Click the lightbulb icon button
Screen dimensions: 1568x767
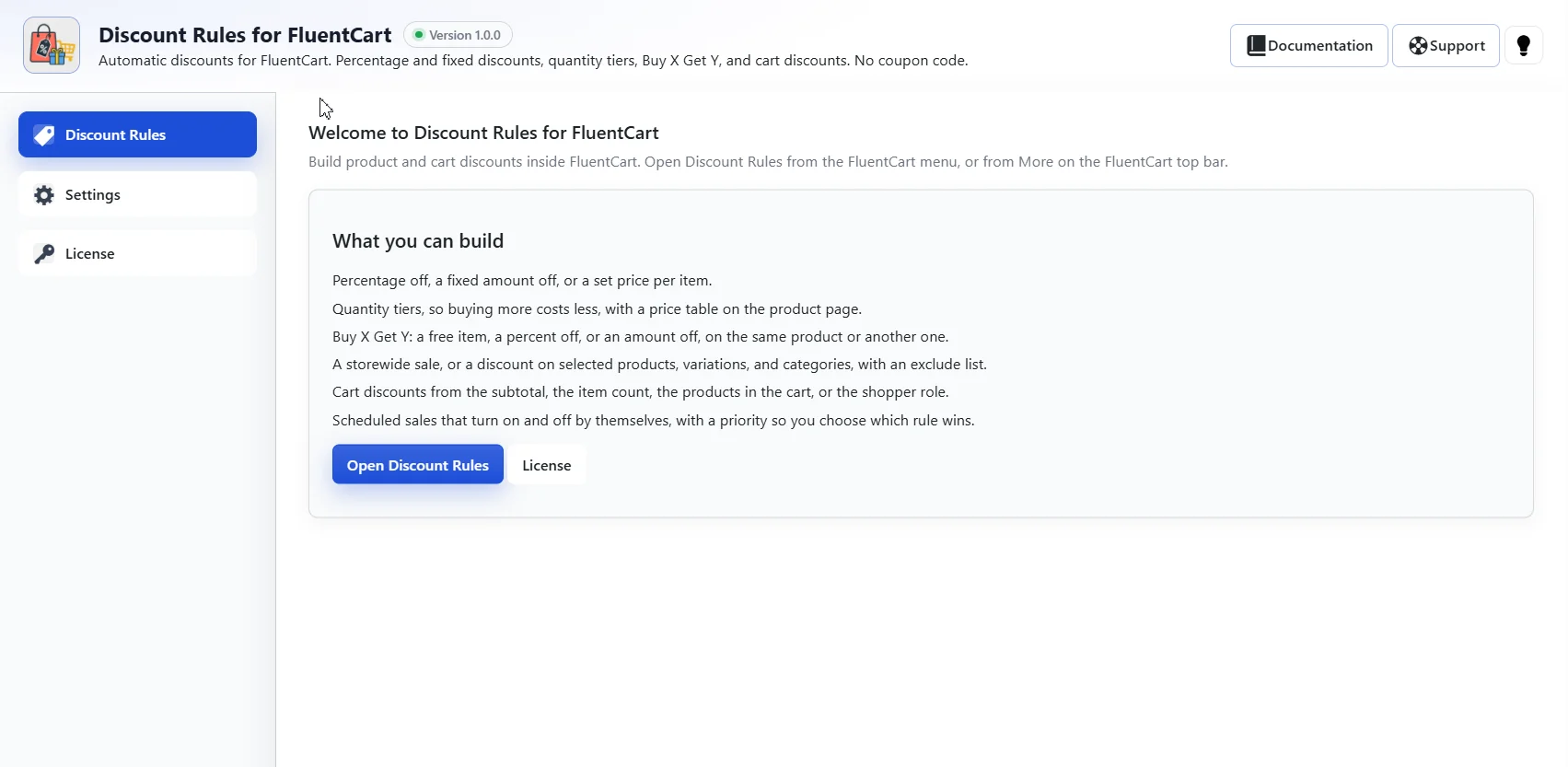[x=1523, y=45]
